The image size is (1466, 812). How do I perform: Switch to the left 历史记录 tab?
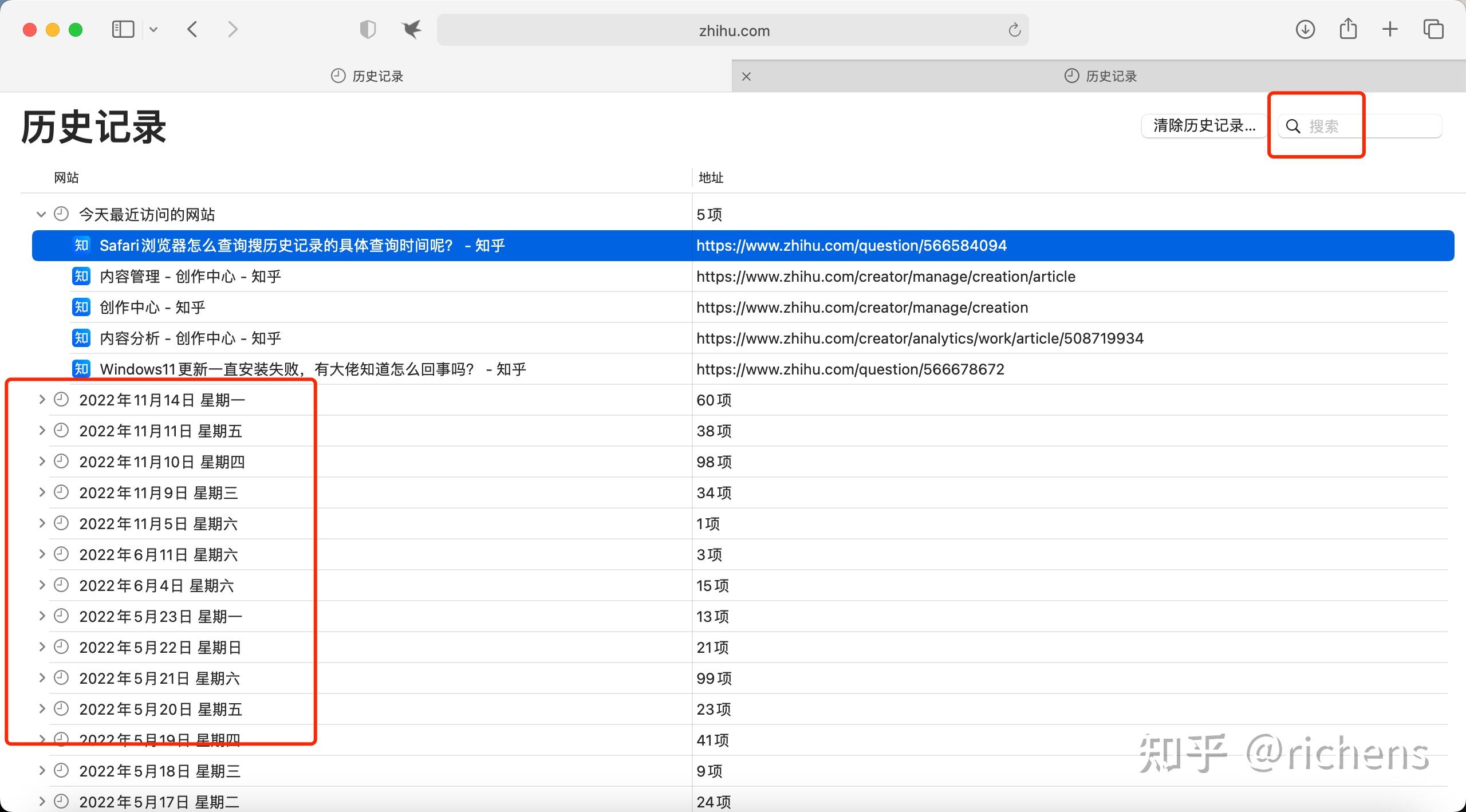coord(366,76)
